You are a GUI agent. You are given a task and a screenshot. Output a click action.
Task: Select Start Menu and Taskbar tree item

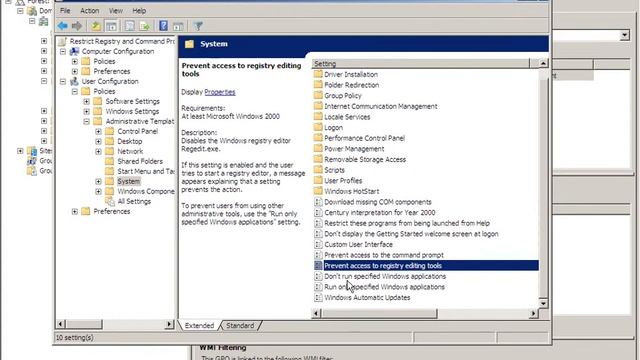point(146,171)
